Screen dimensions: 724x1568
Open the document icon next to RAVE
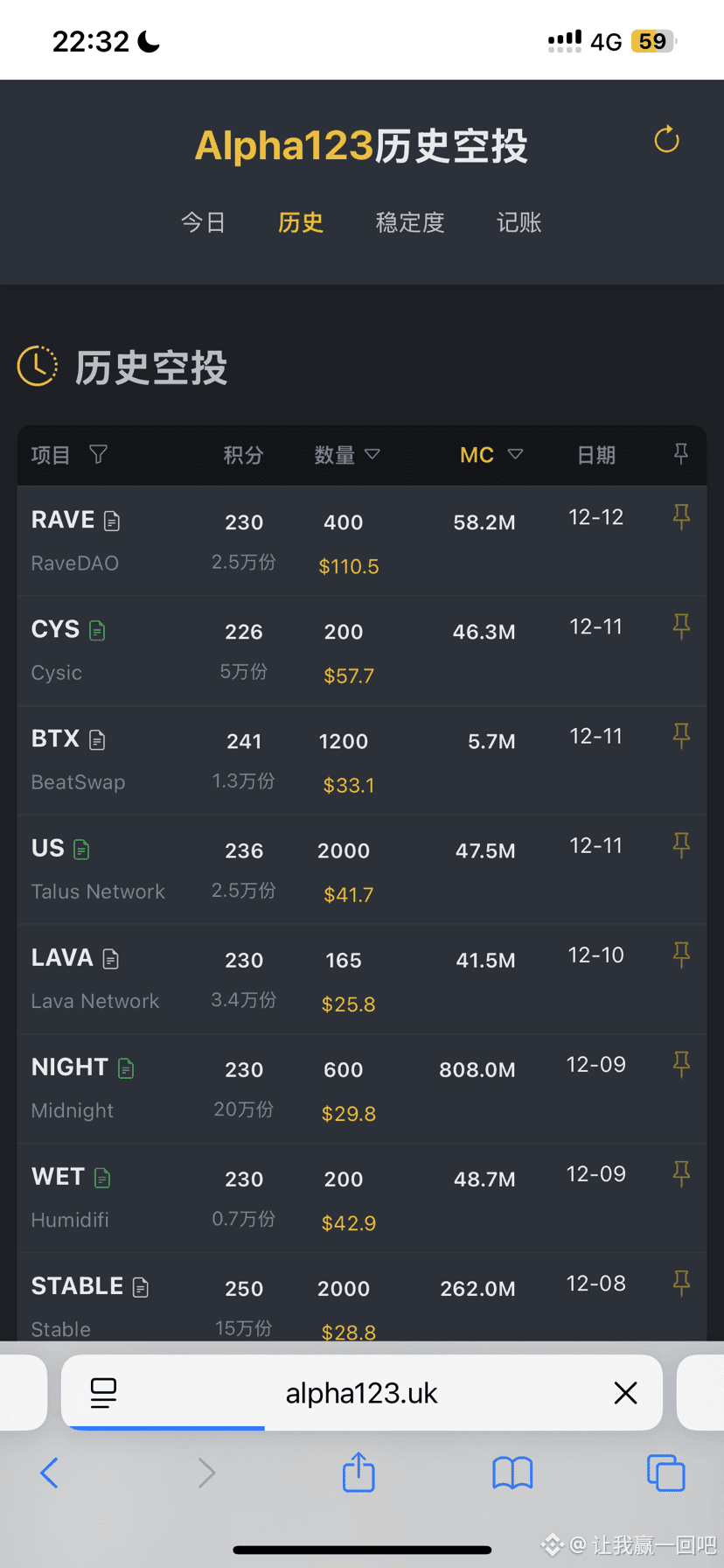(112, 521)
